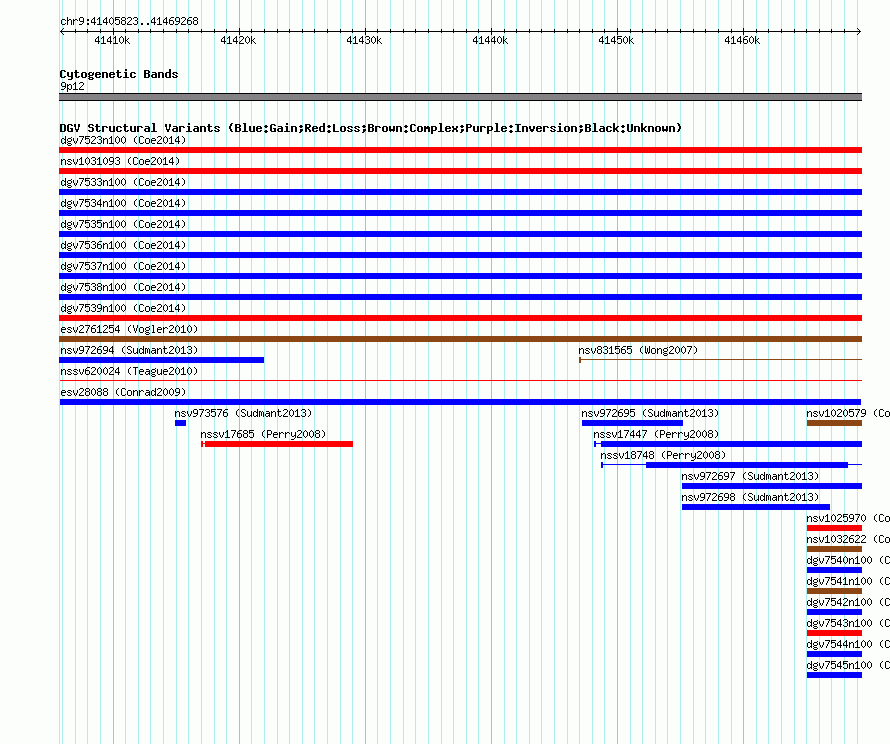Image resolution: width=890 pixels, height=744 pixels.
Task: Select the red dgv7523n100 loss bar
Action: (x=460, y=150)
